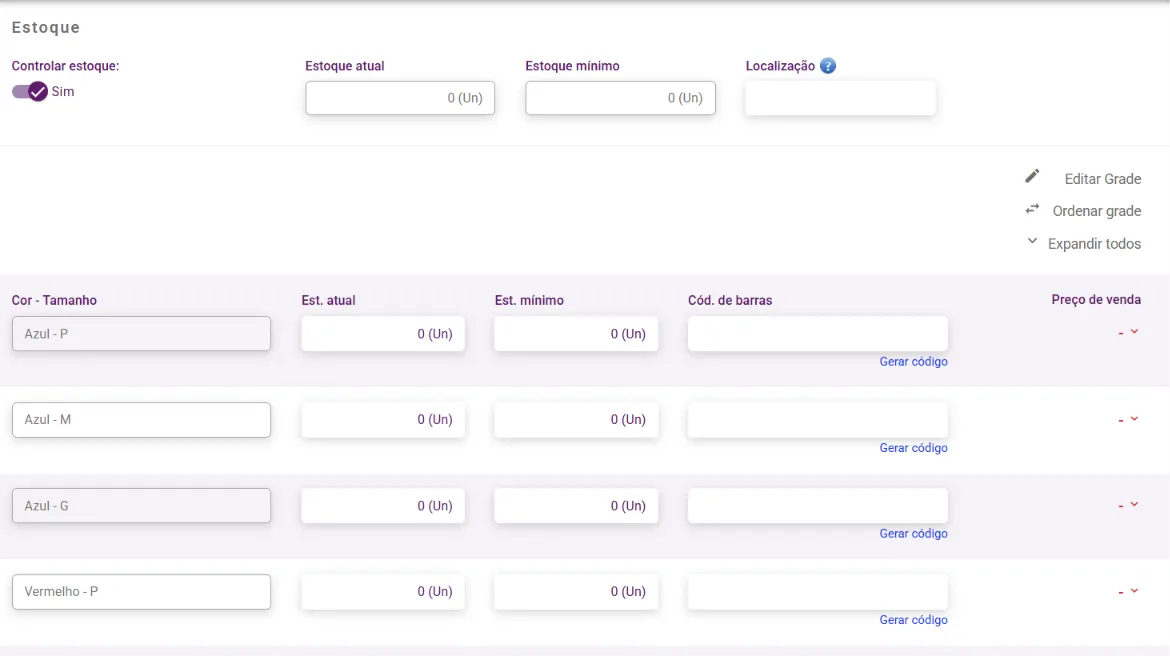Click the Ordenar grade swap arrows icon
Screen dimensions: 1170x656
pos(1032,209)
